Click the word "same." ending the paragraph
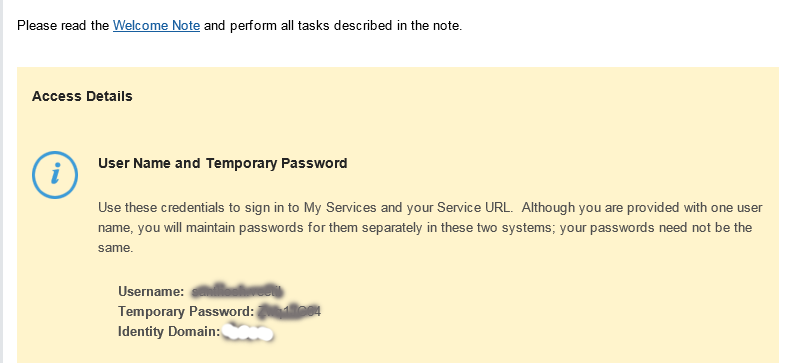 [x=115, y=248]
